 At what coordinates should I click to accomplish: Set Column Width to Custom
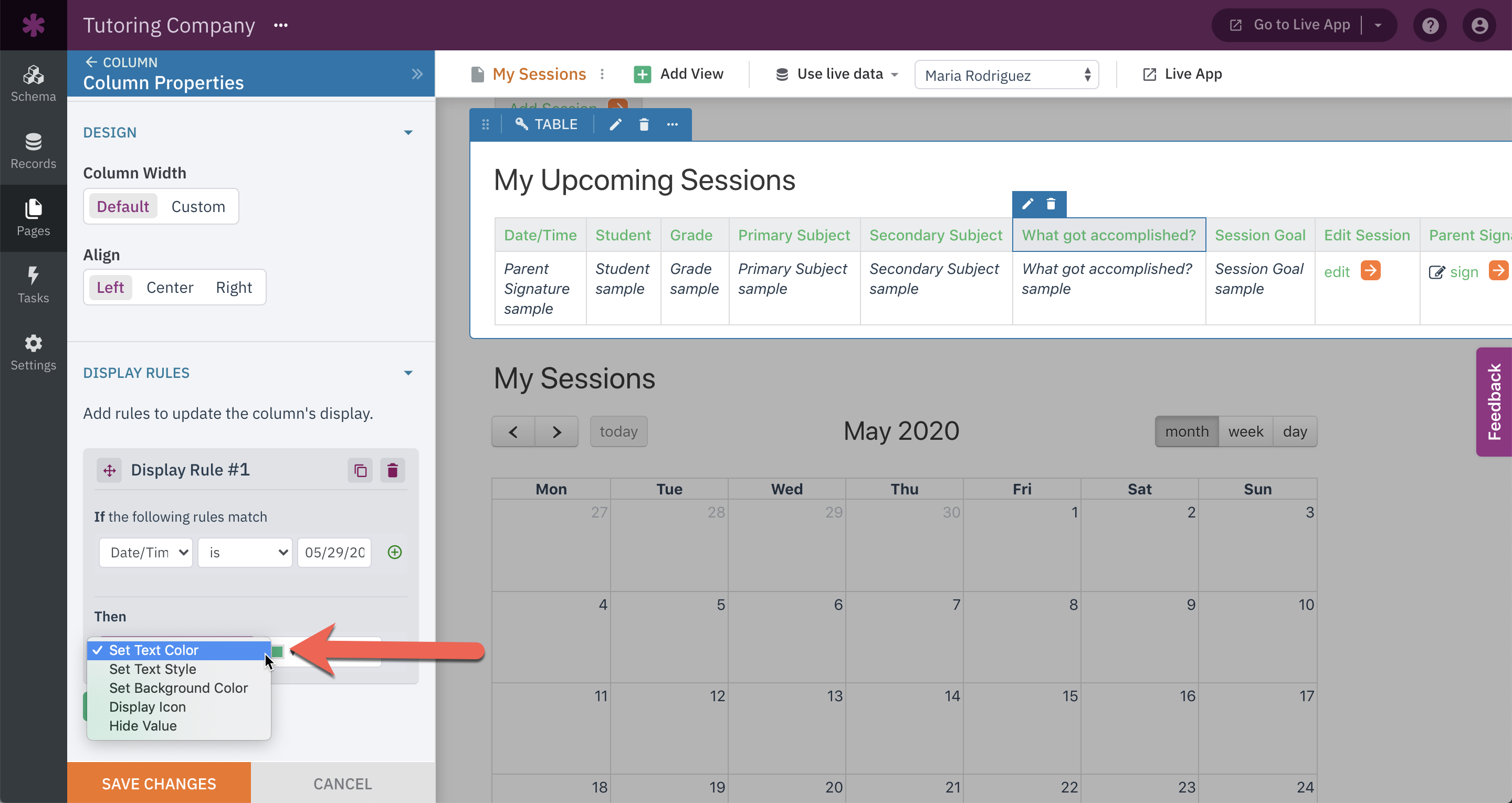pos(198,207)
